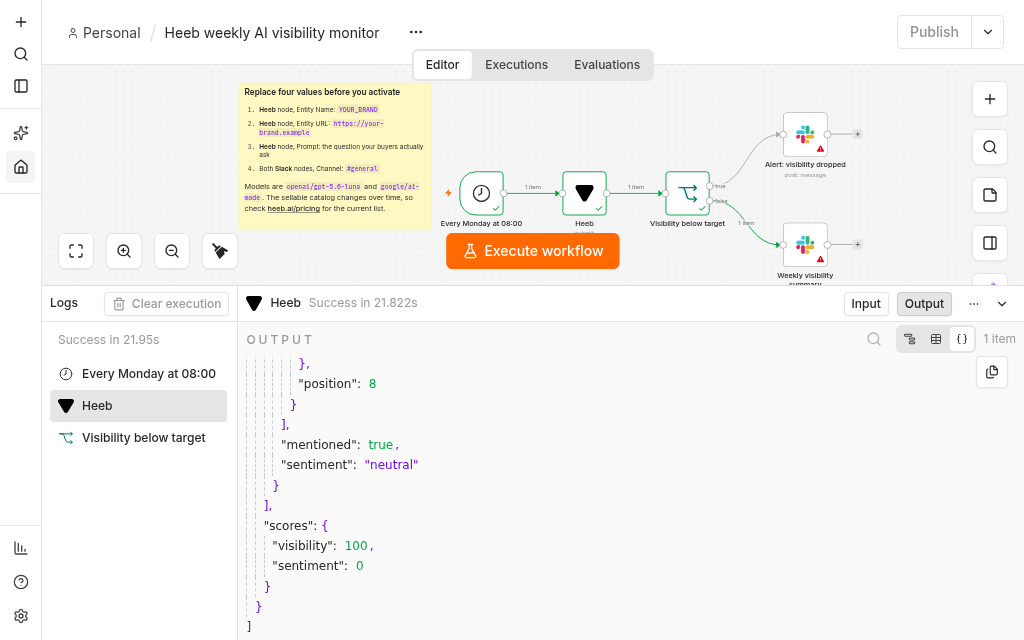
Task: Click the fit-to-view canvas button
Action: (76, 251)
